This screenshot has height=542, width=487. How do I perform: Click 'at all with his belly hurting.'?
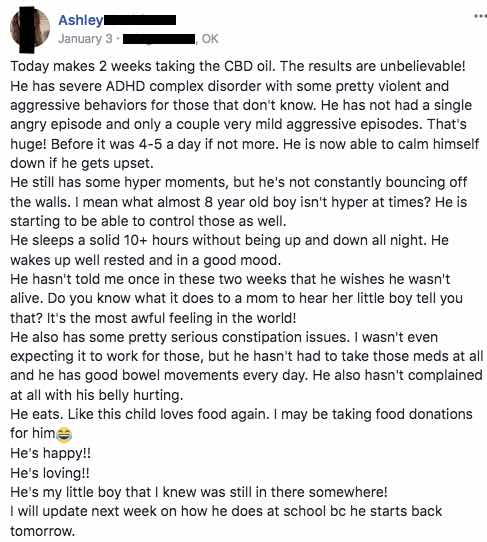click(96, 395)
